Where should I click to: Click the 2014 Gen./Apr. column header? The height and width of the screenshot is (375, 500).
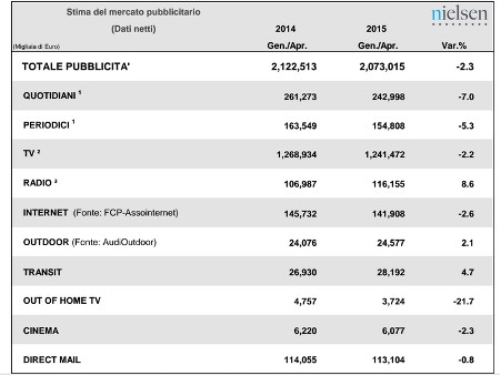(287, 37)
